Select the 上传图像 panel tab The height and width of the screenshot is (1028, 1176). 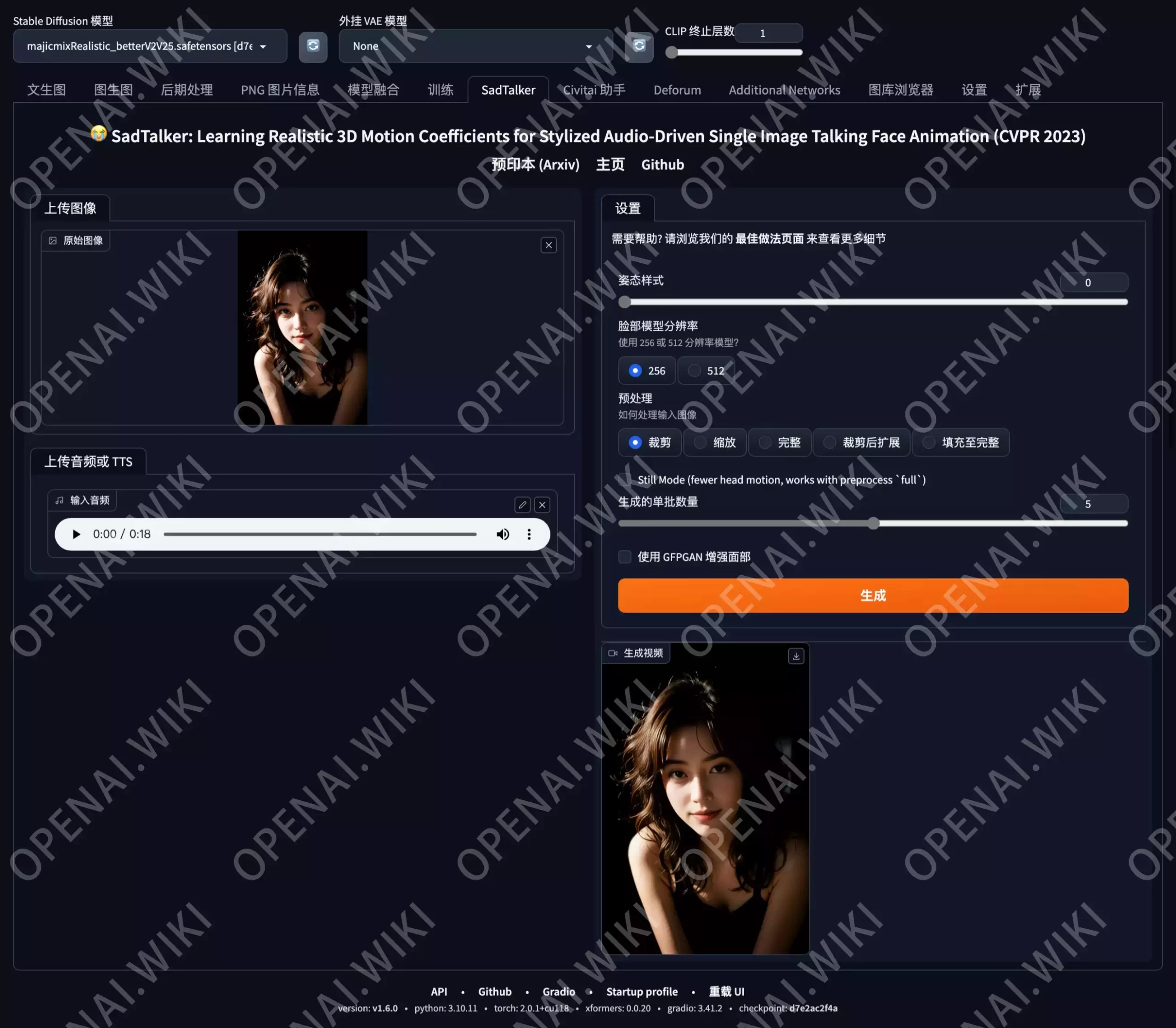pos(70,208)
